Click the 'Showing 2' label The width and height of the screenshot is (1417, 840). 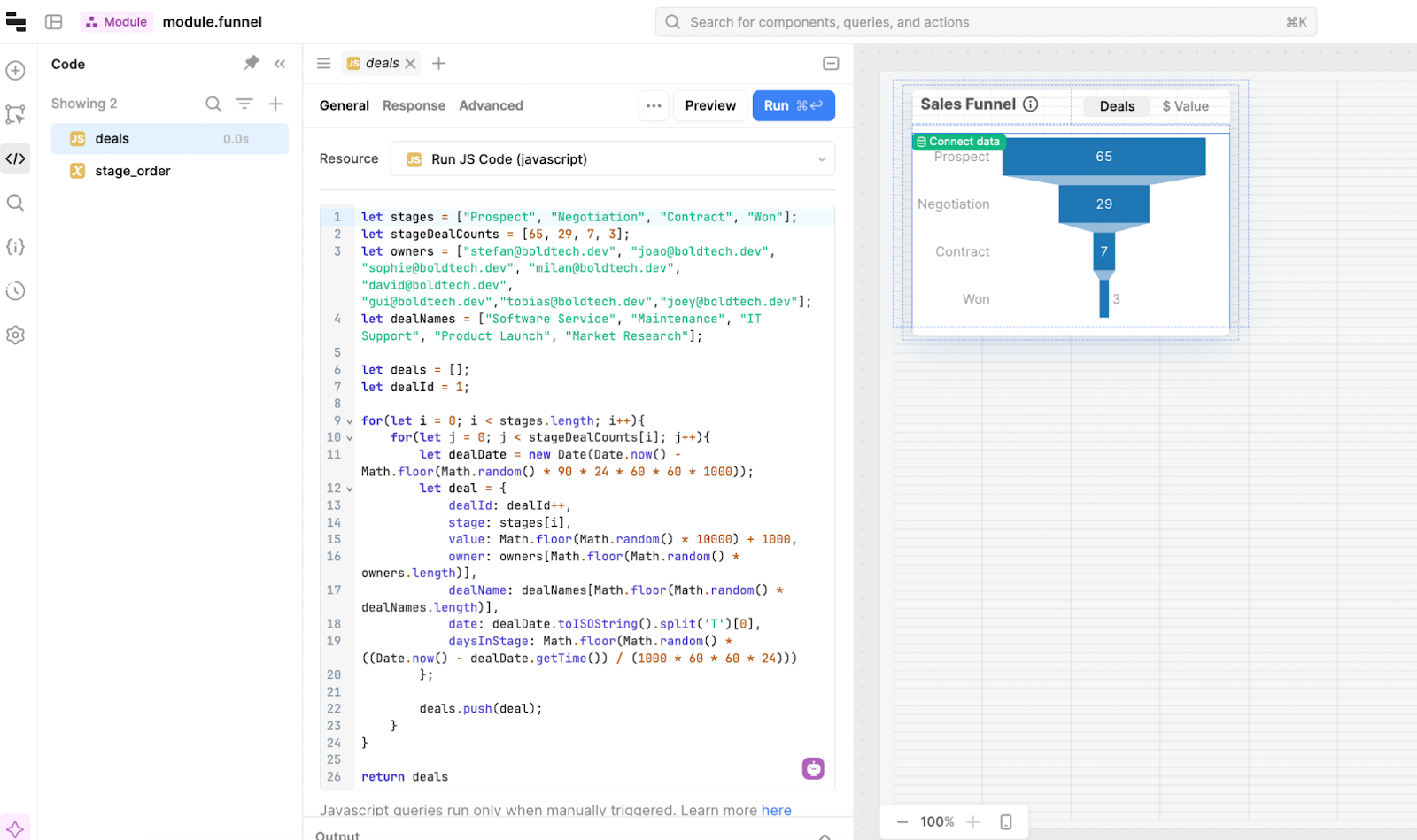(84, 104)
